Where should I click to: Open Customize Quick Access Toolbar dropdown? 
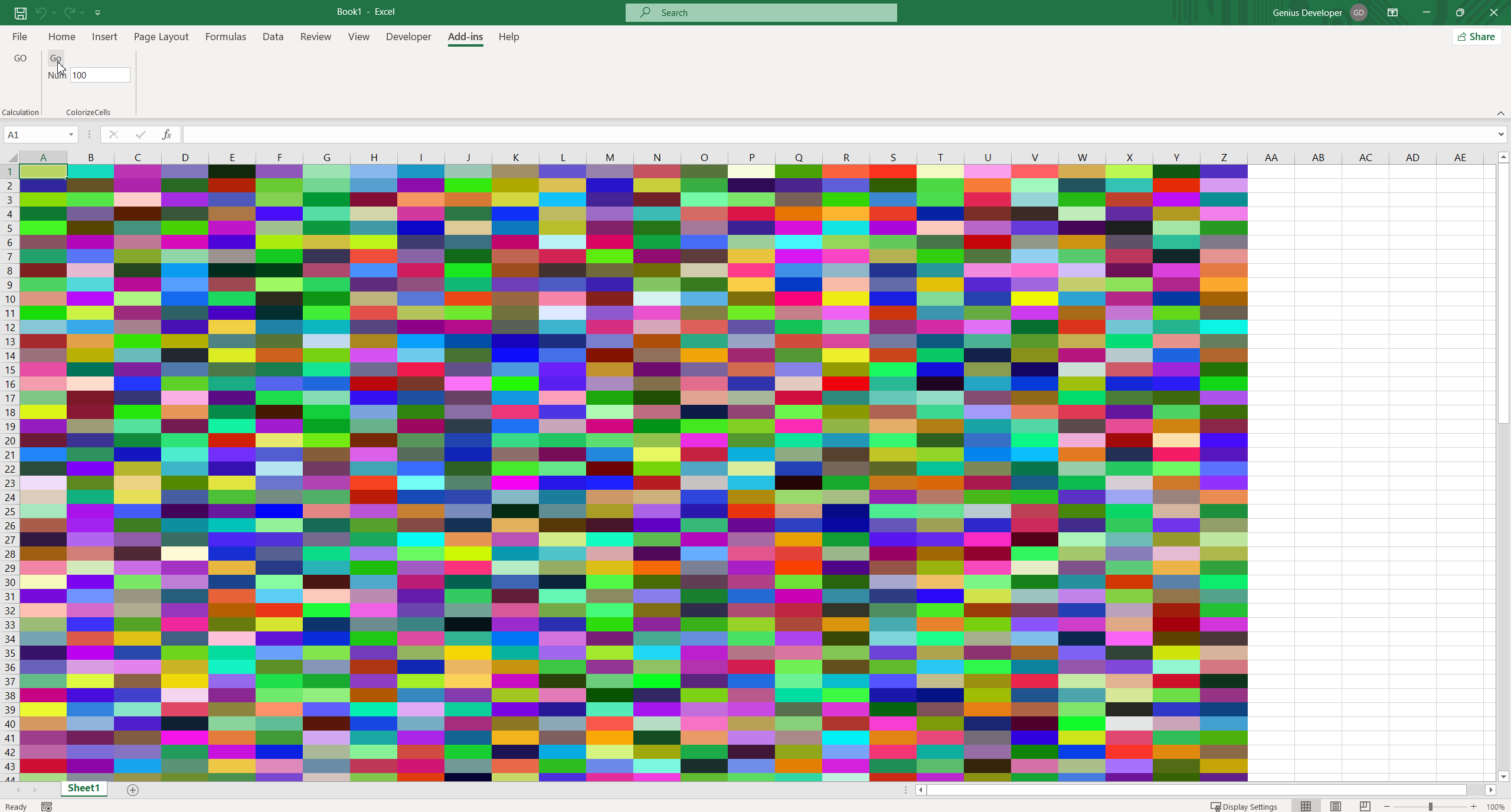tap(97, 12)
